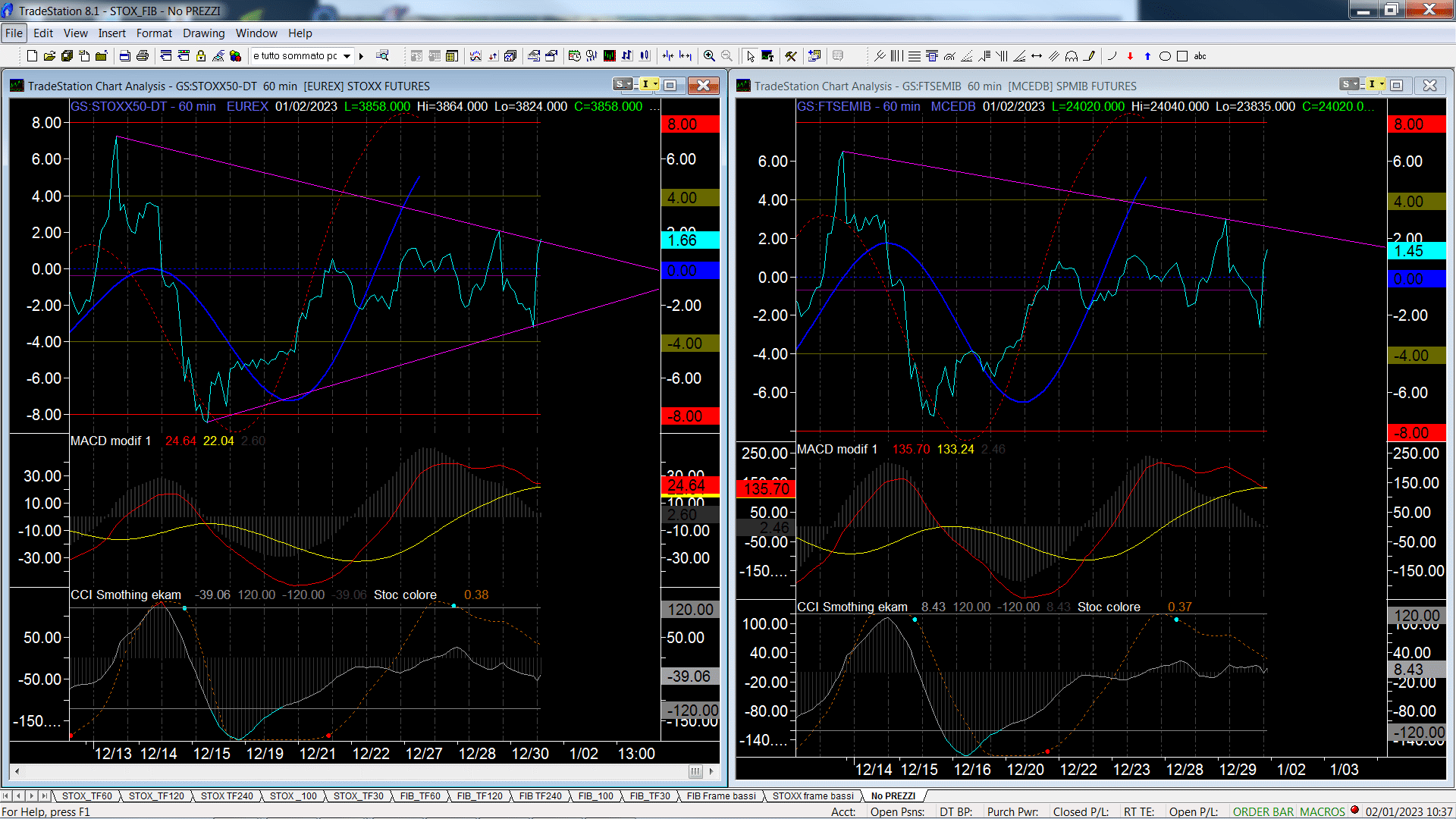This screenshot has height=819, width=1456.
Task: Select the blue up arrow drawing tool
Action: (x=1147, y=56)
